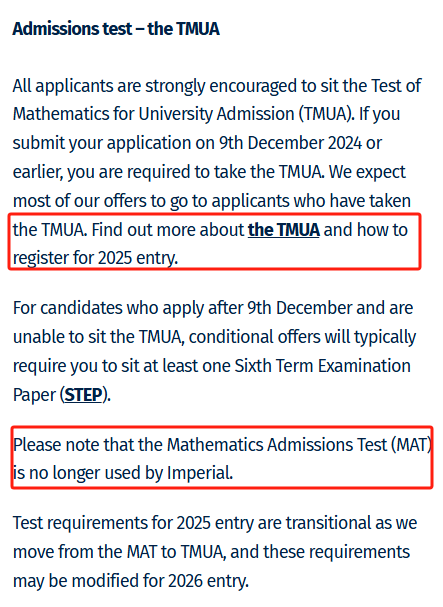Click the phrase "conditional offers will typically"
443x607 pixels.
tap(302, 337)
